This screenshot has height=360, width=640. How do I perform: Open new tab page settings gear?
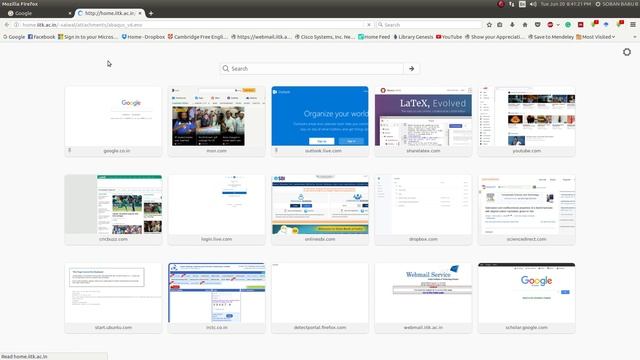pos(627,52)
